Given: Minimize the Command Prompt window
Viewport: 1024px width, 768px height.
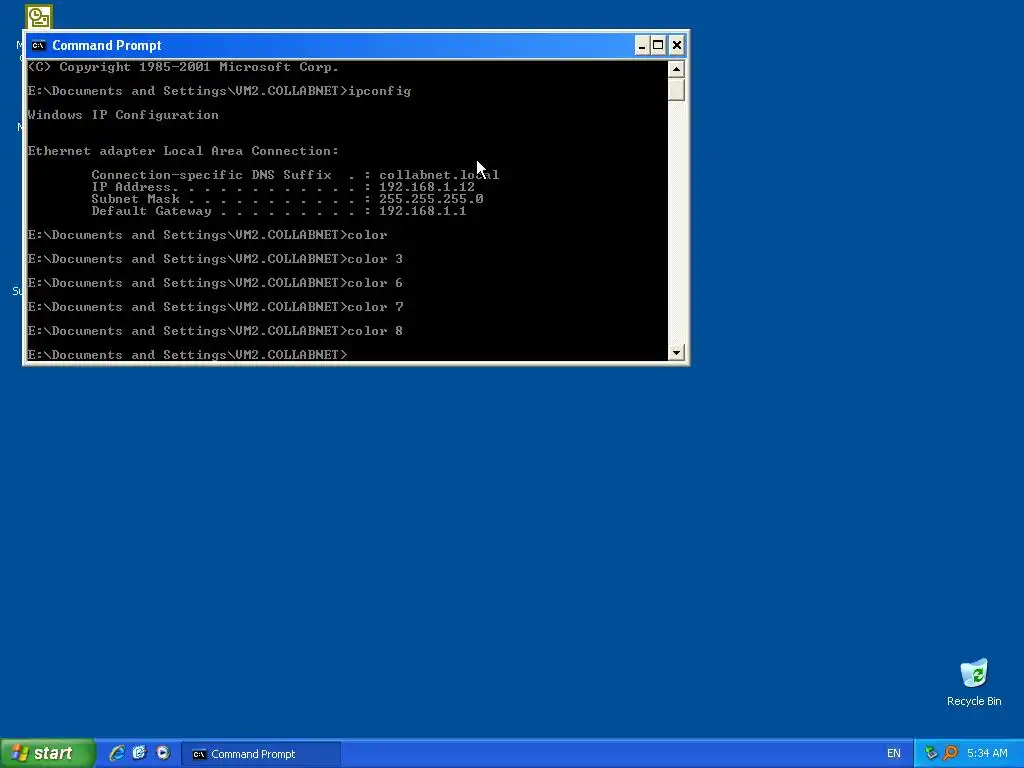Looking at the screenshot, I should pos(642,45).
